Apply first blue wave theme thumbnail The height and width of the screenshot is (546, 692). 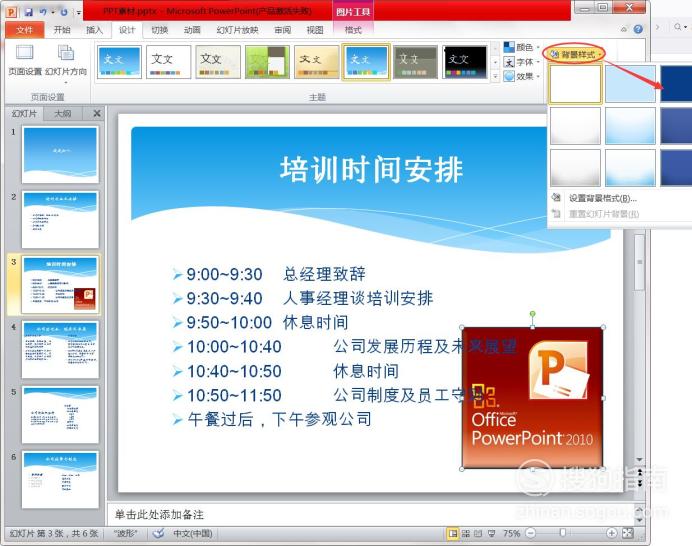click(119, 62)
